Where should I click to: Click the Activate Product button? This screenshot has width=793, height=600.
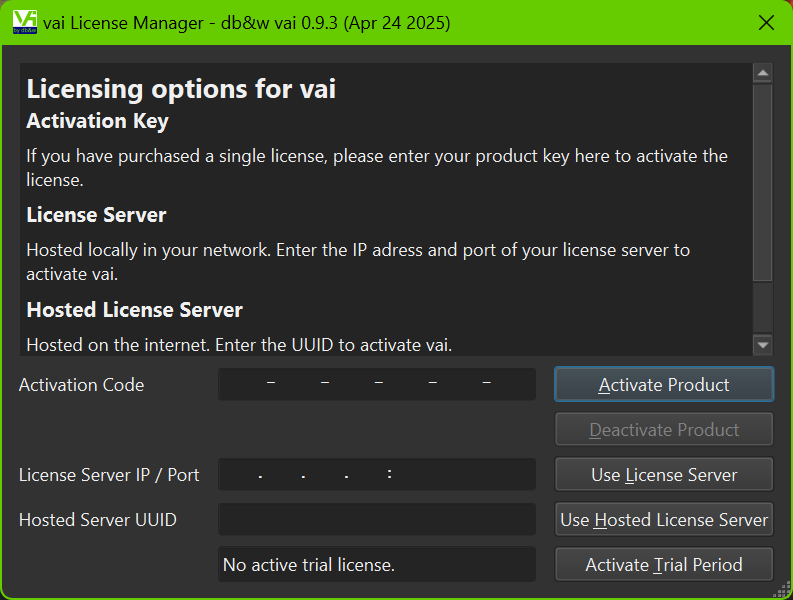664,384
